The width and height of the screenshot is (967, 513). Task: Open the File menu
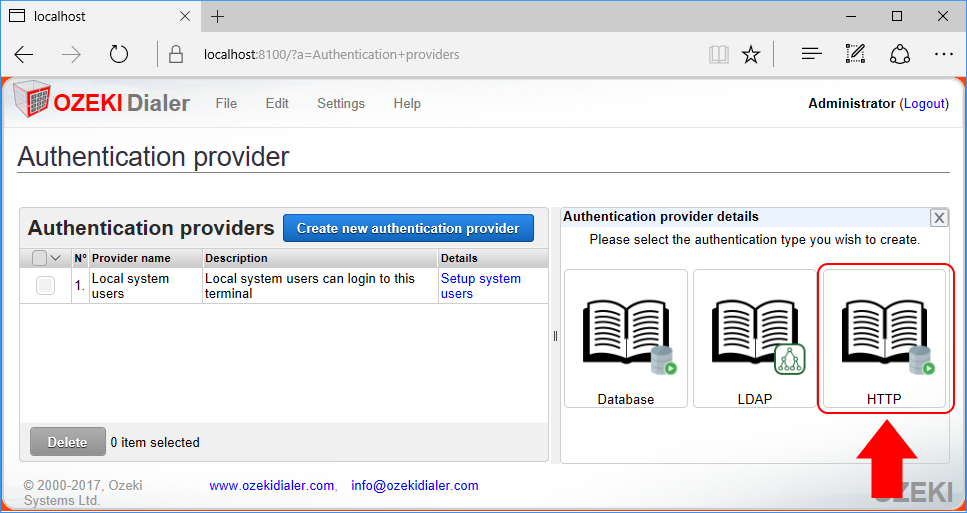click(226, 103)
